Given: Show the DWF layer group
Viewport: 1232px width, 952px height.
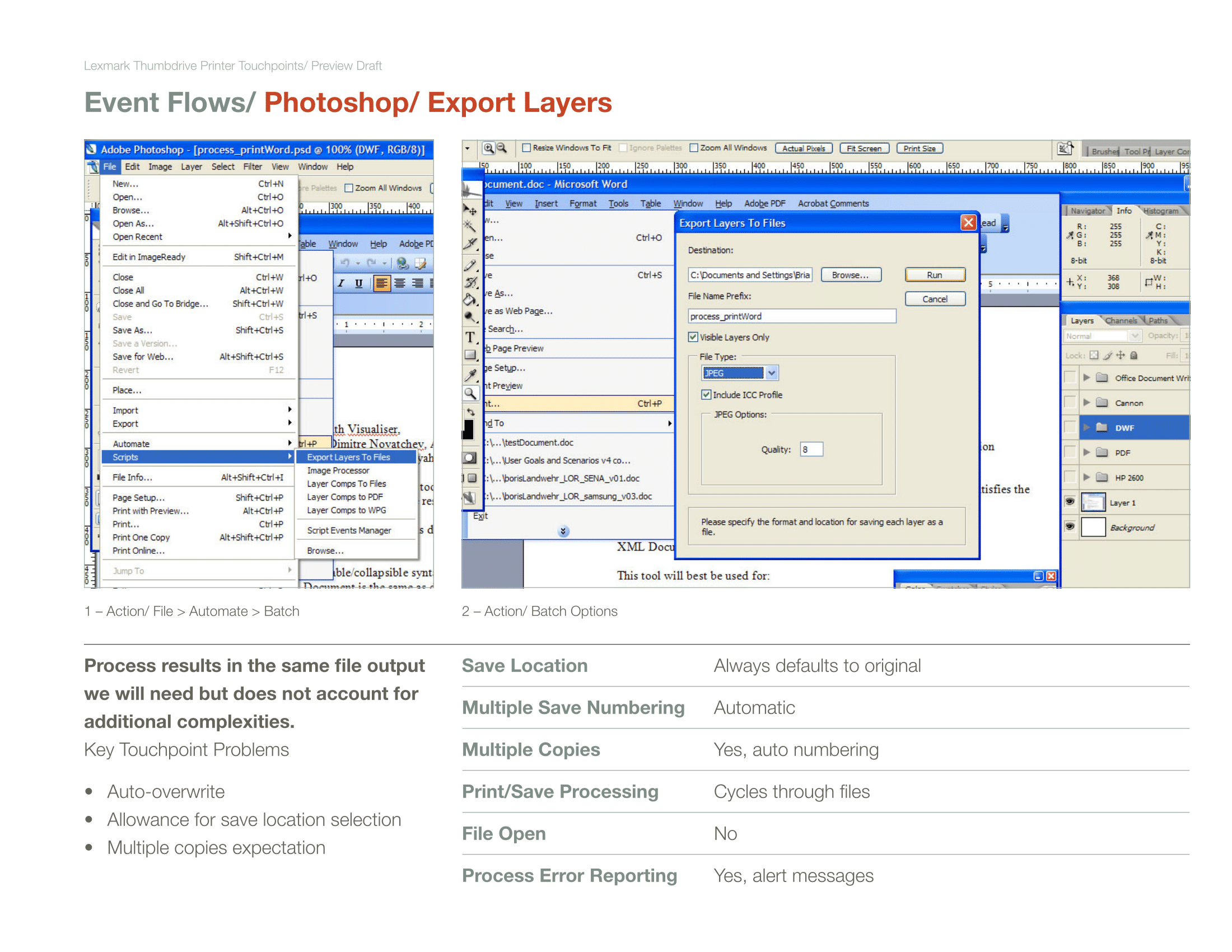Looking at the screenshot, I should [x=1070, y=427].
